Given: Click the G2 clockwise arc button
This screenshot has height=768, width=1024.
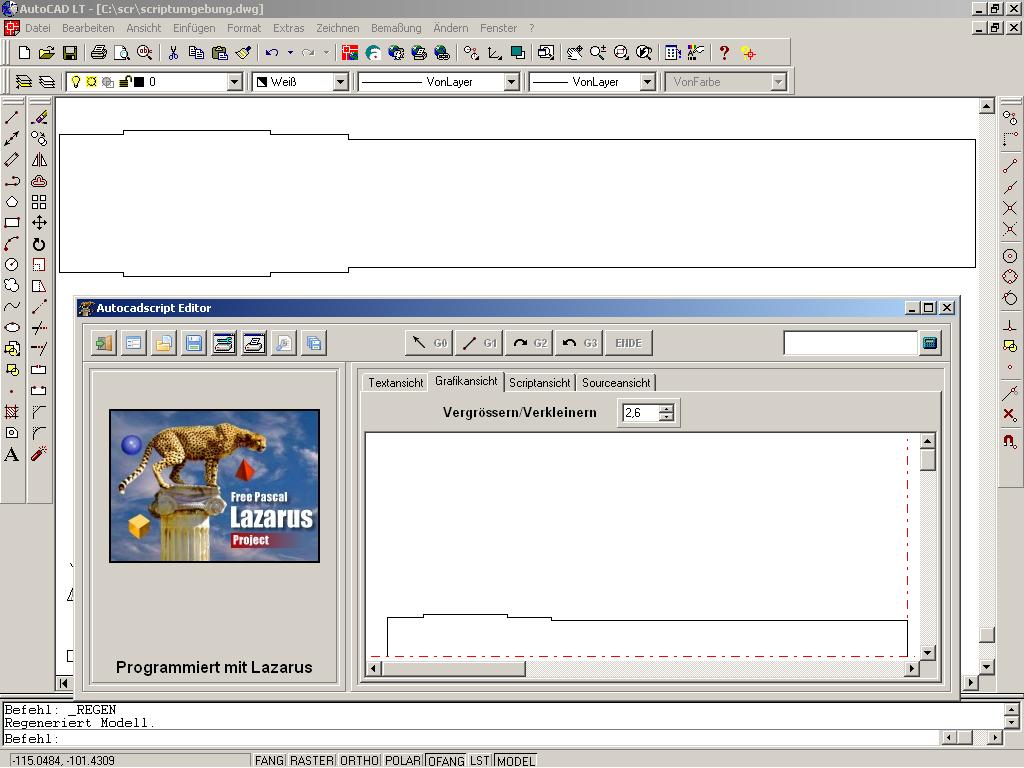Looking at the screenshot, I should pos(529,343).
